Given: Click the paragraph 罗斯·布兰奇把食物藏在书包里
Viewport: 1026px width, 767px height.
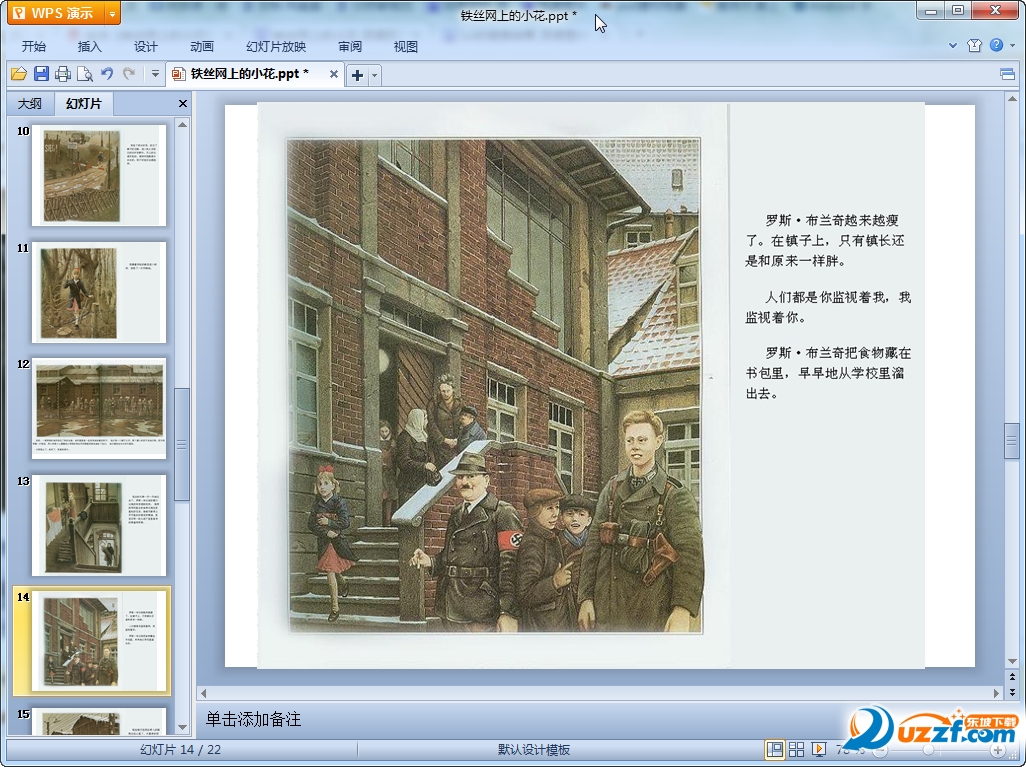Looking at the screenshot, I should coord(828,373).
